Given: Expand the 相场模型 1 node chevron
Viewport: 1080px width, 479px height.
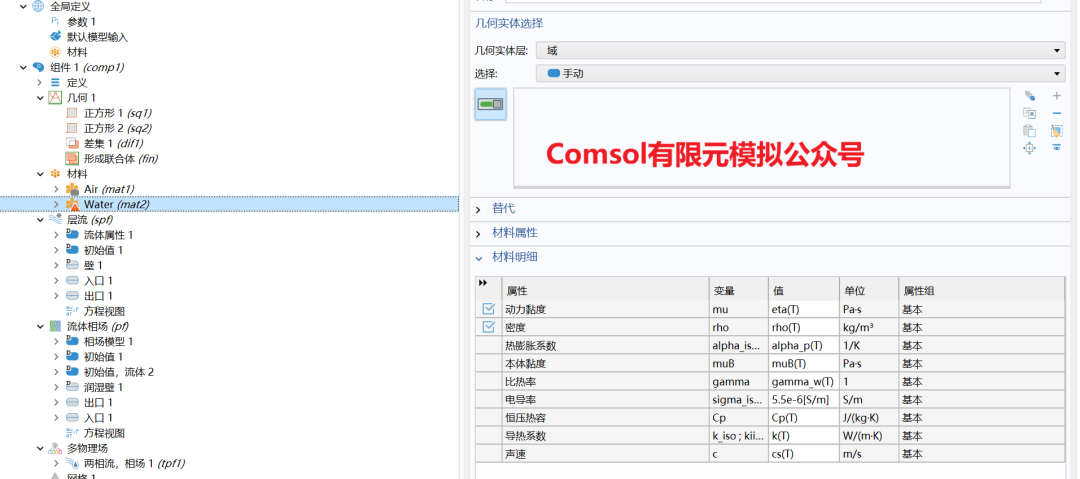Looking at the screenshot, I should (56, 341).
